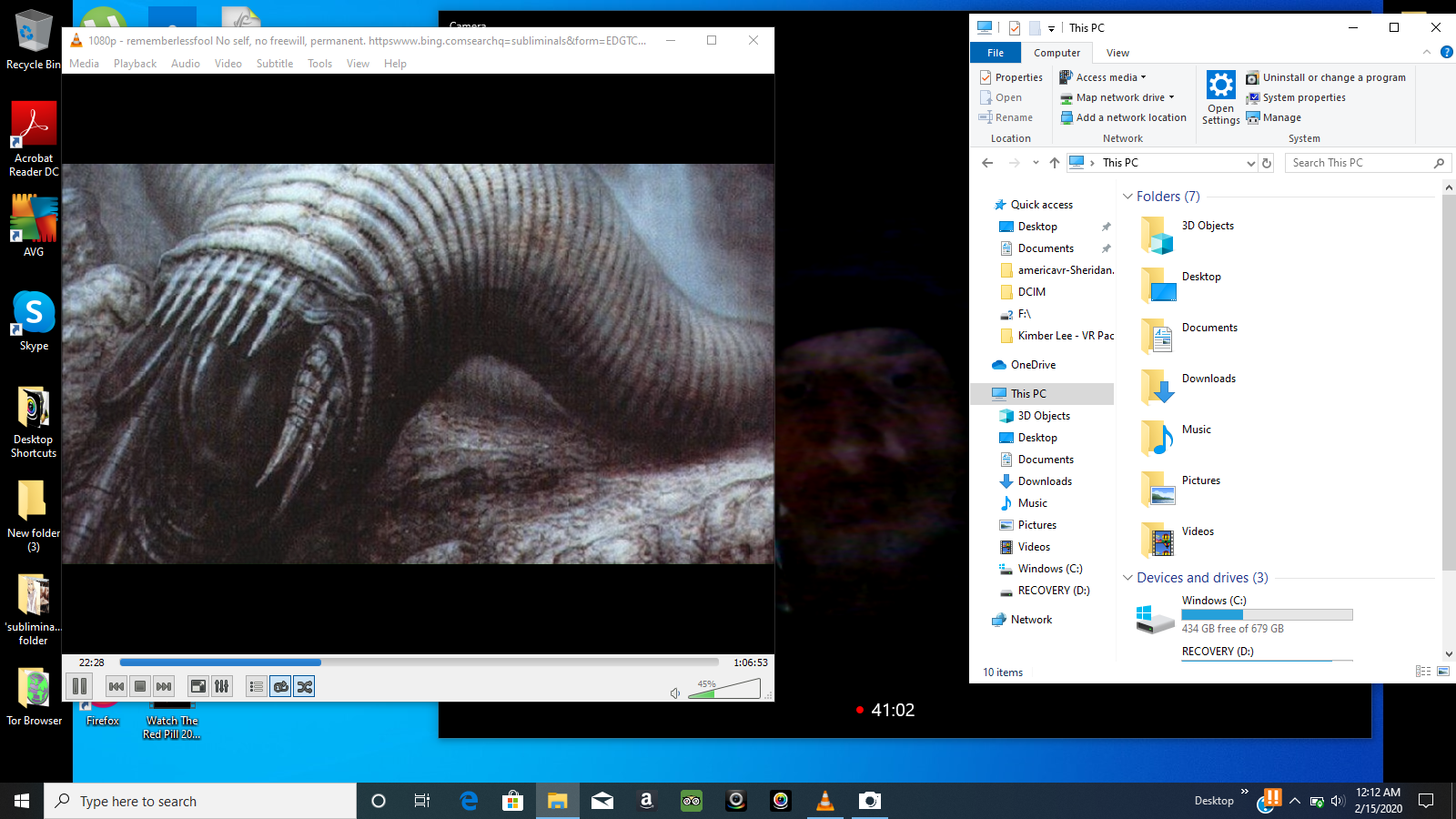
Task: Show hidden system tray icons chevron
Action: (x=1294, y=801)
